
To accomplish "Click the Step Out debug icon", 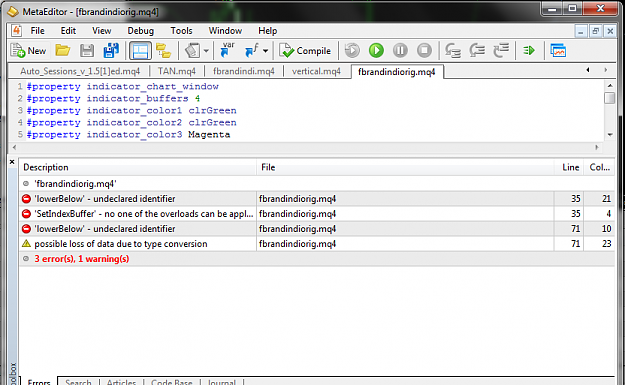I will (x=501, y=51).
